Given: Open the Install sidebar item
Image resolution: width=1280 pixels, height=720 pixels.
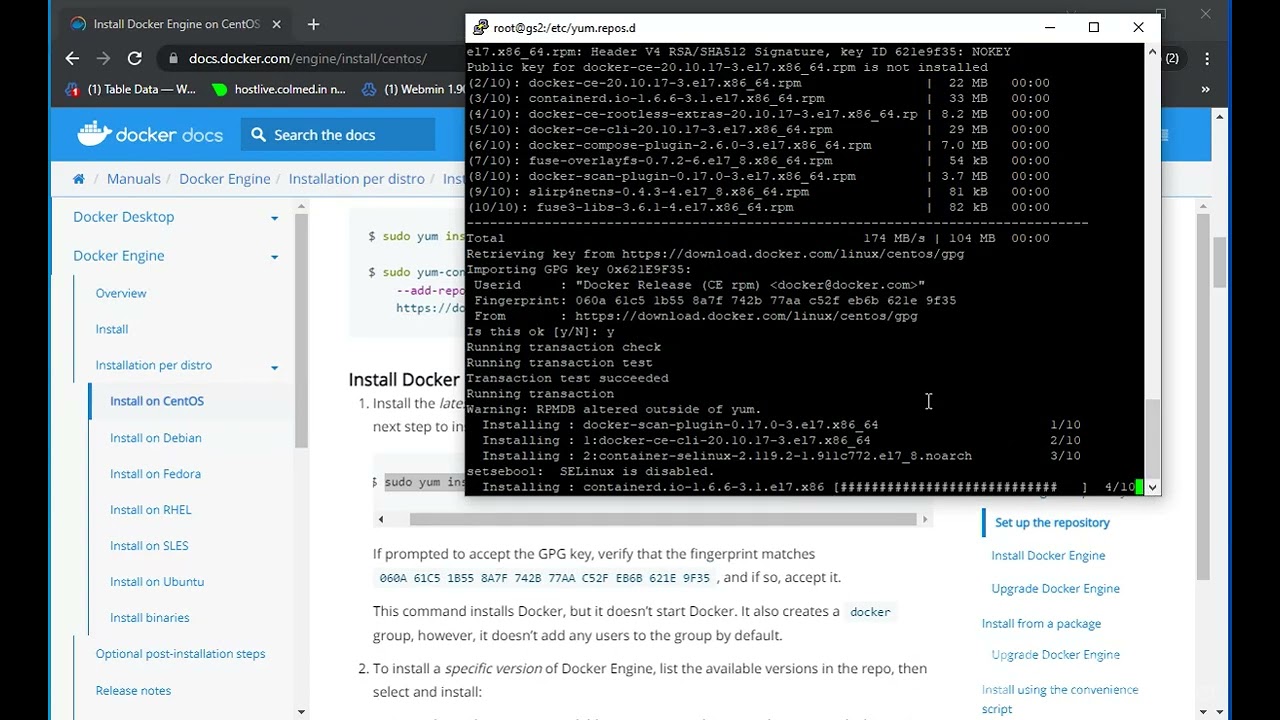Looking at the screenshot, I should (112, 329).
